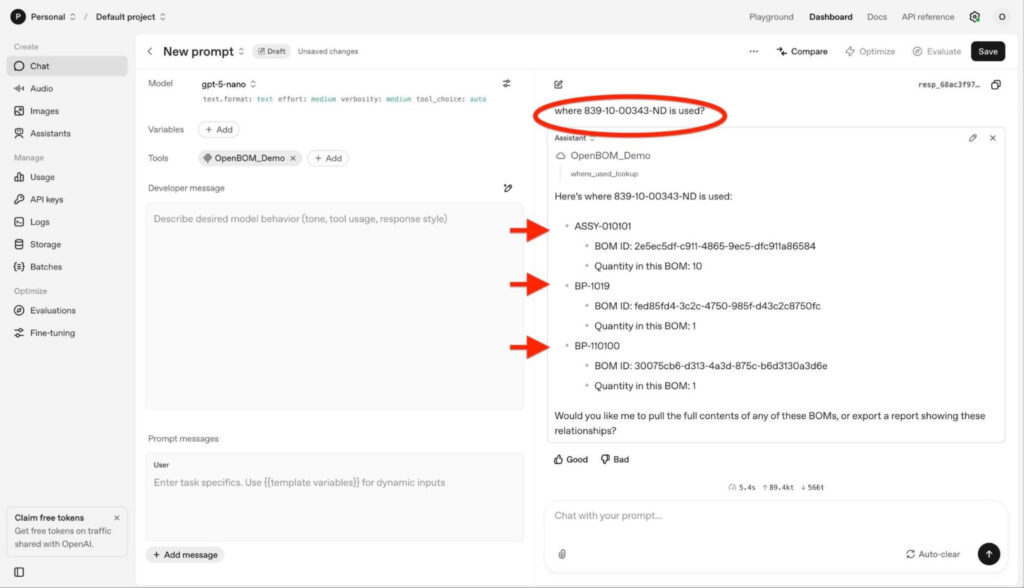
Task: Go back with the left chevron
Action: click(150, 52)
